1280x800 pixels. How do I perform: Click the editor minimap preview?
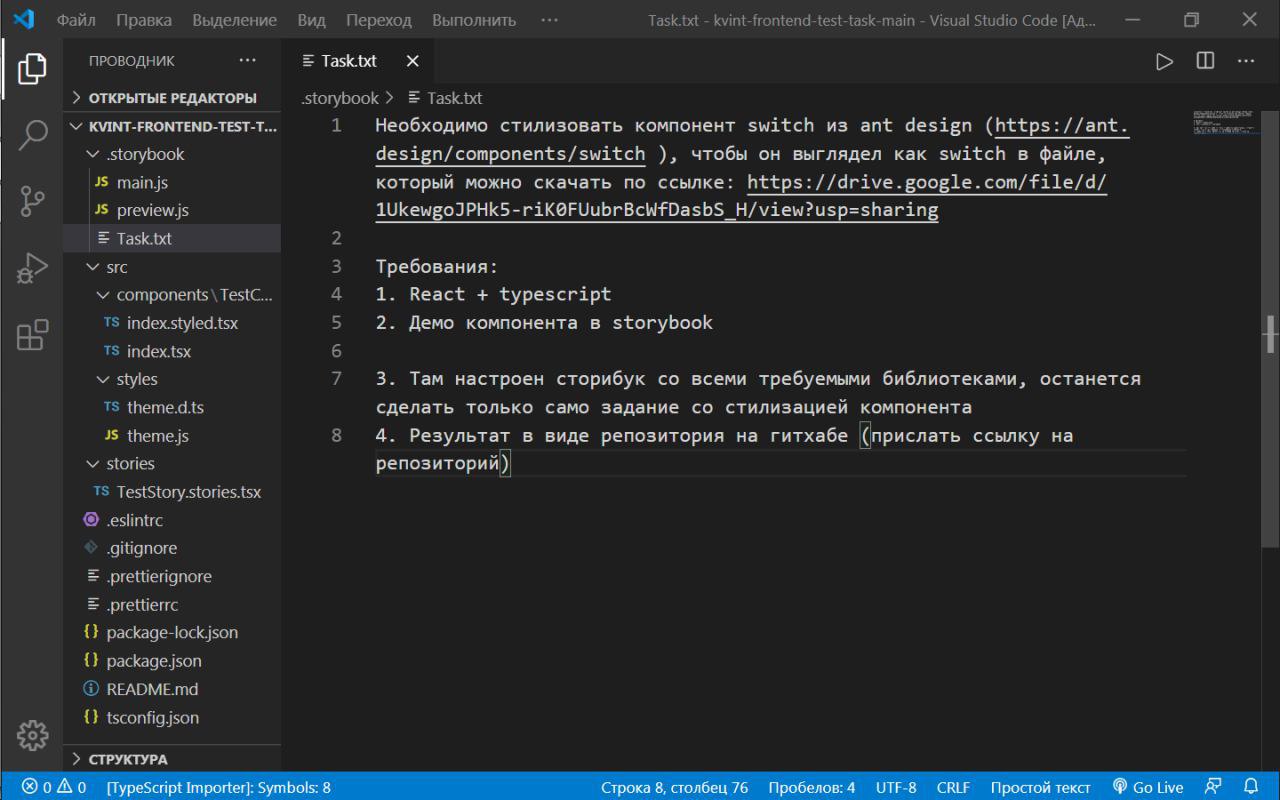(1227, 124)
